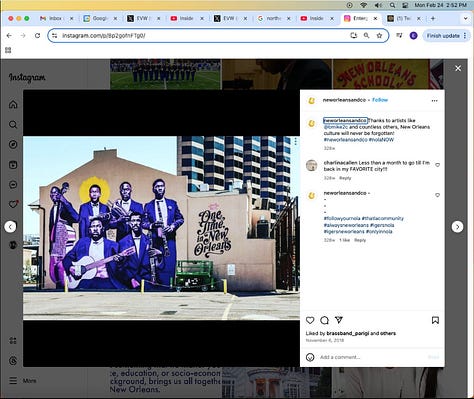Viewport: 474px width, 399px height.
Task: Click the browser back arrow
Action: [x=9, y=36]
